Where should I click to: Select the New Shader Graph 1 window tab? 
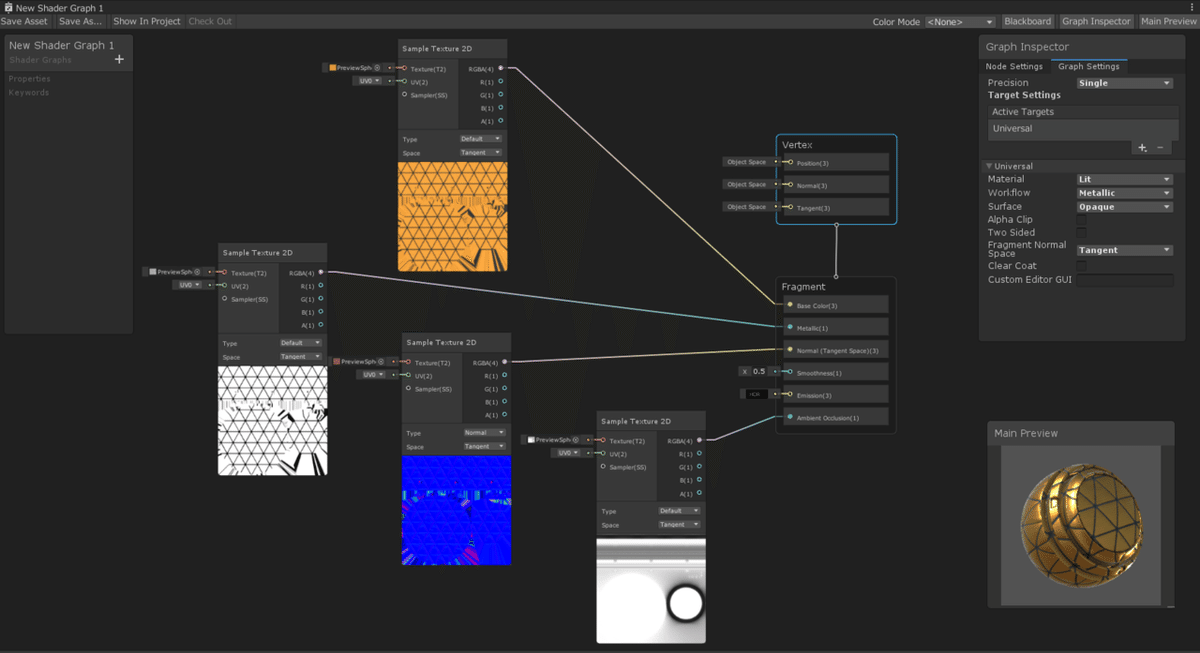(53, 7)
